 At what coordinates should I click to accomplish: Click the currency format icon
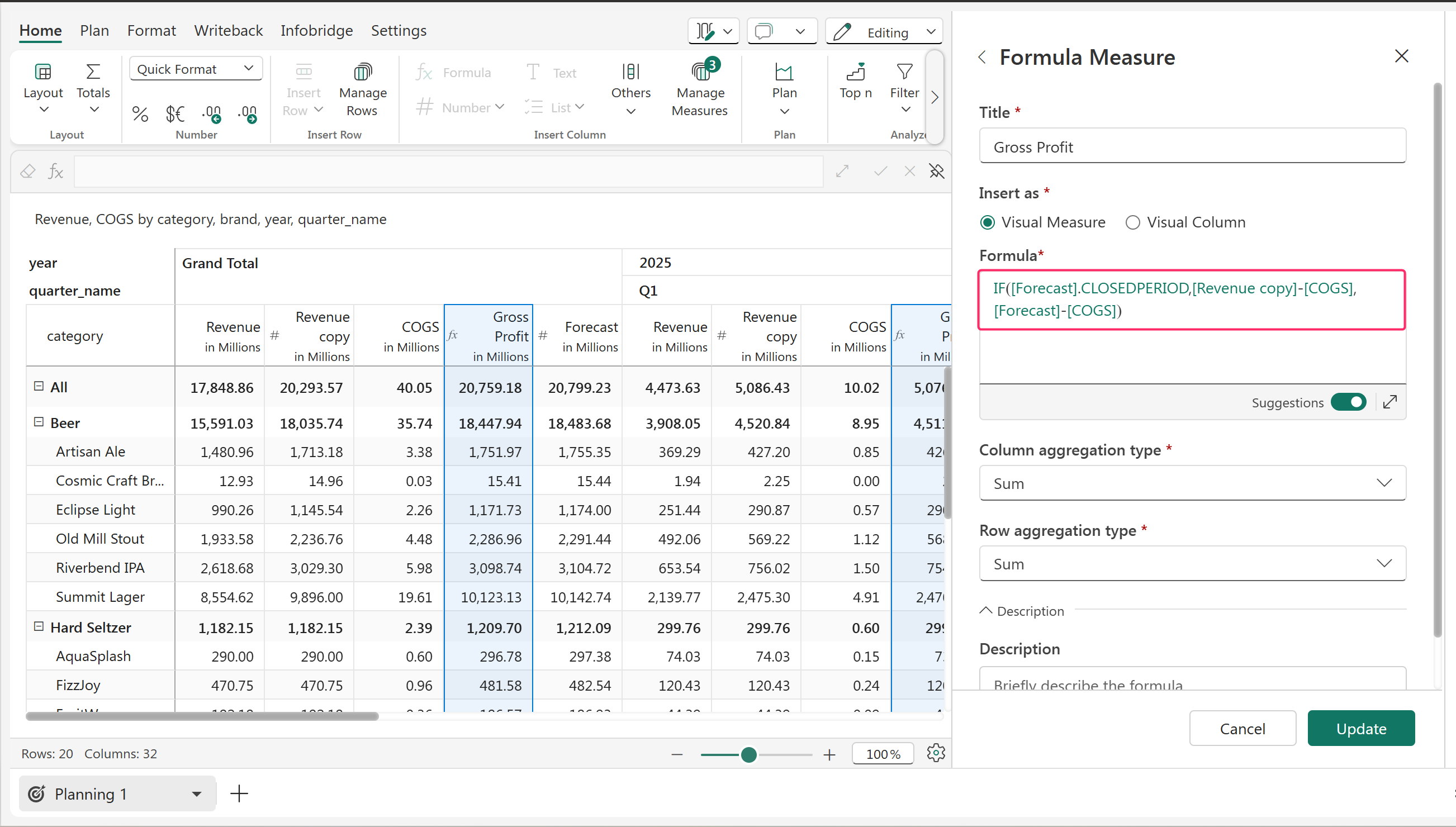(x=175, y=114)
